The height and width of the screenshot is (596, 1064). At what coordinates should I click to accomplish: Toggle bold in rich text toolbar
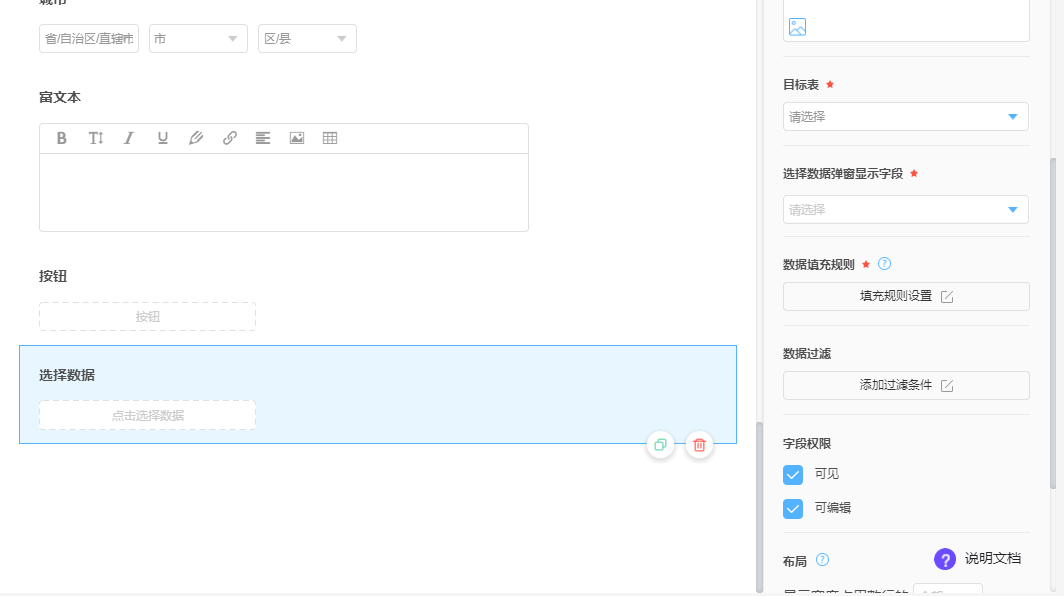pos(62,138)
